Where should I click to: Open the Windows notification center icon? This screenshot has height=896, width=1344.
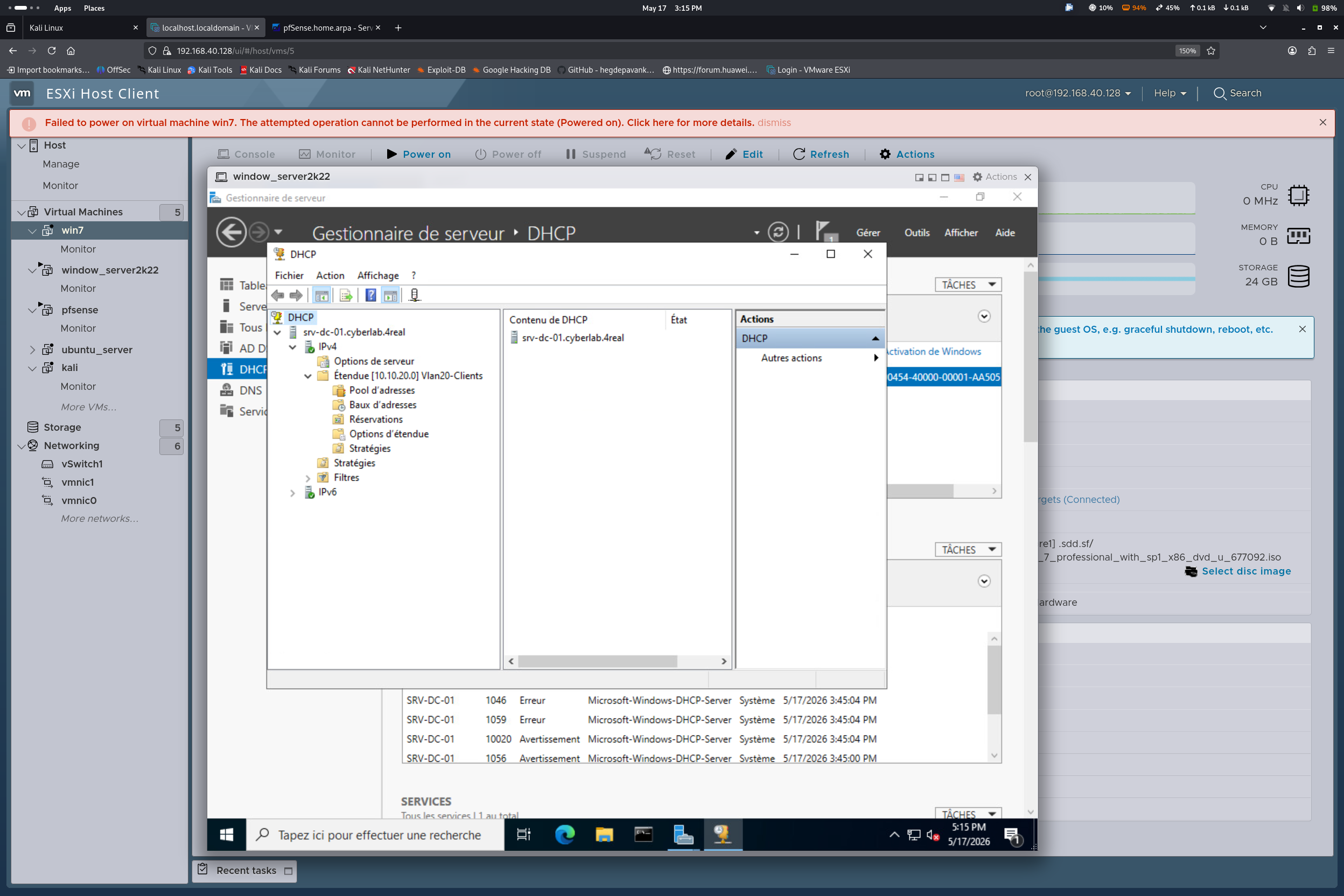pyautogui.click(x=1012, y=836)
